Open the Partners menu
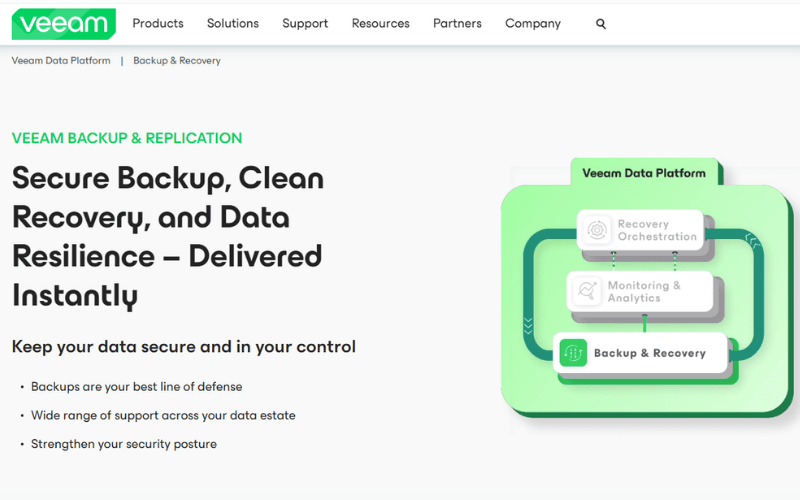Screen dimensions: 800x500 tap(457, 23)
